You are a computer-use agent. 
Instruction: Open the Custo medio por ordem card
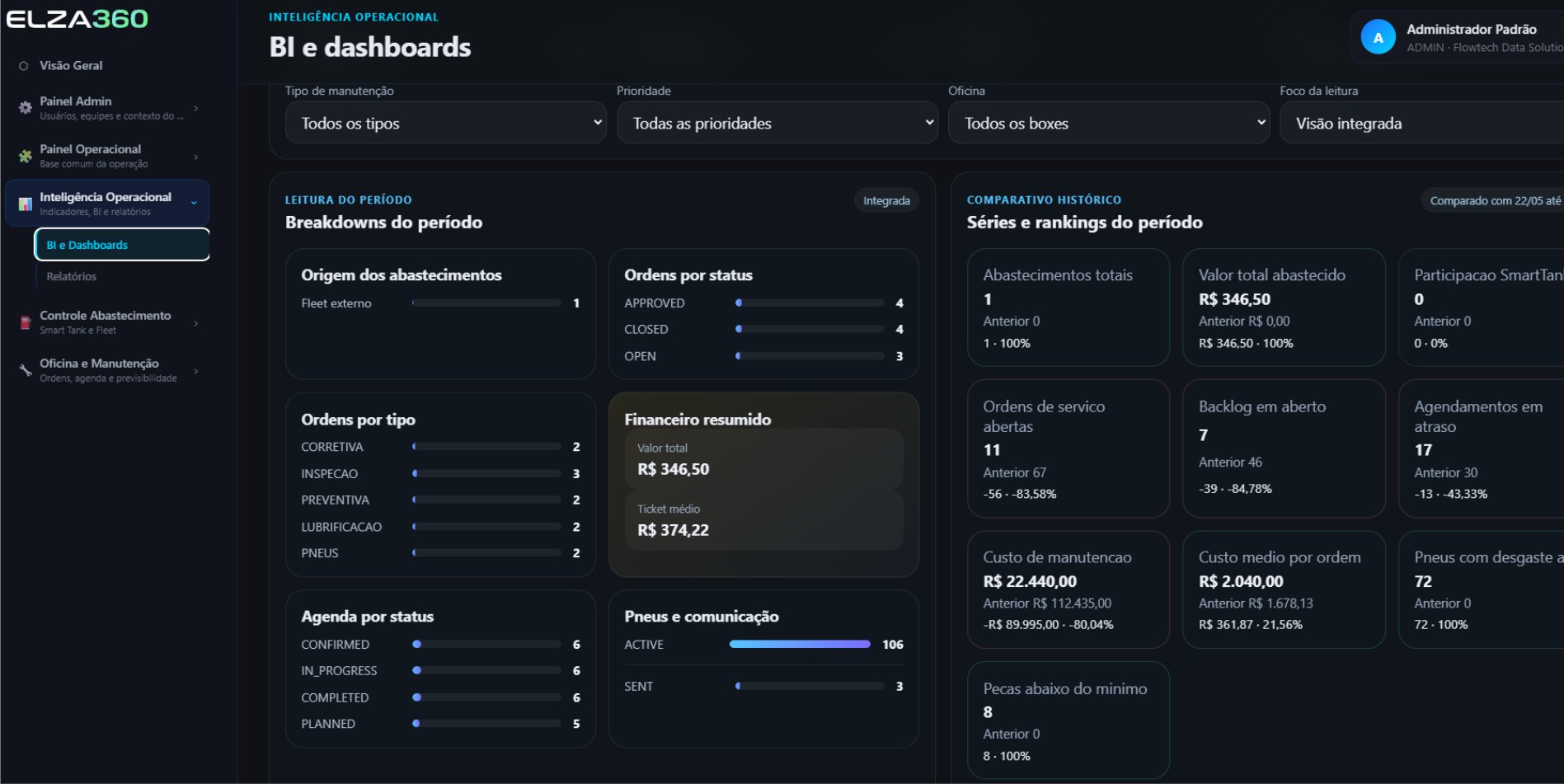[x=1284, y=589]
